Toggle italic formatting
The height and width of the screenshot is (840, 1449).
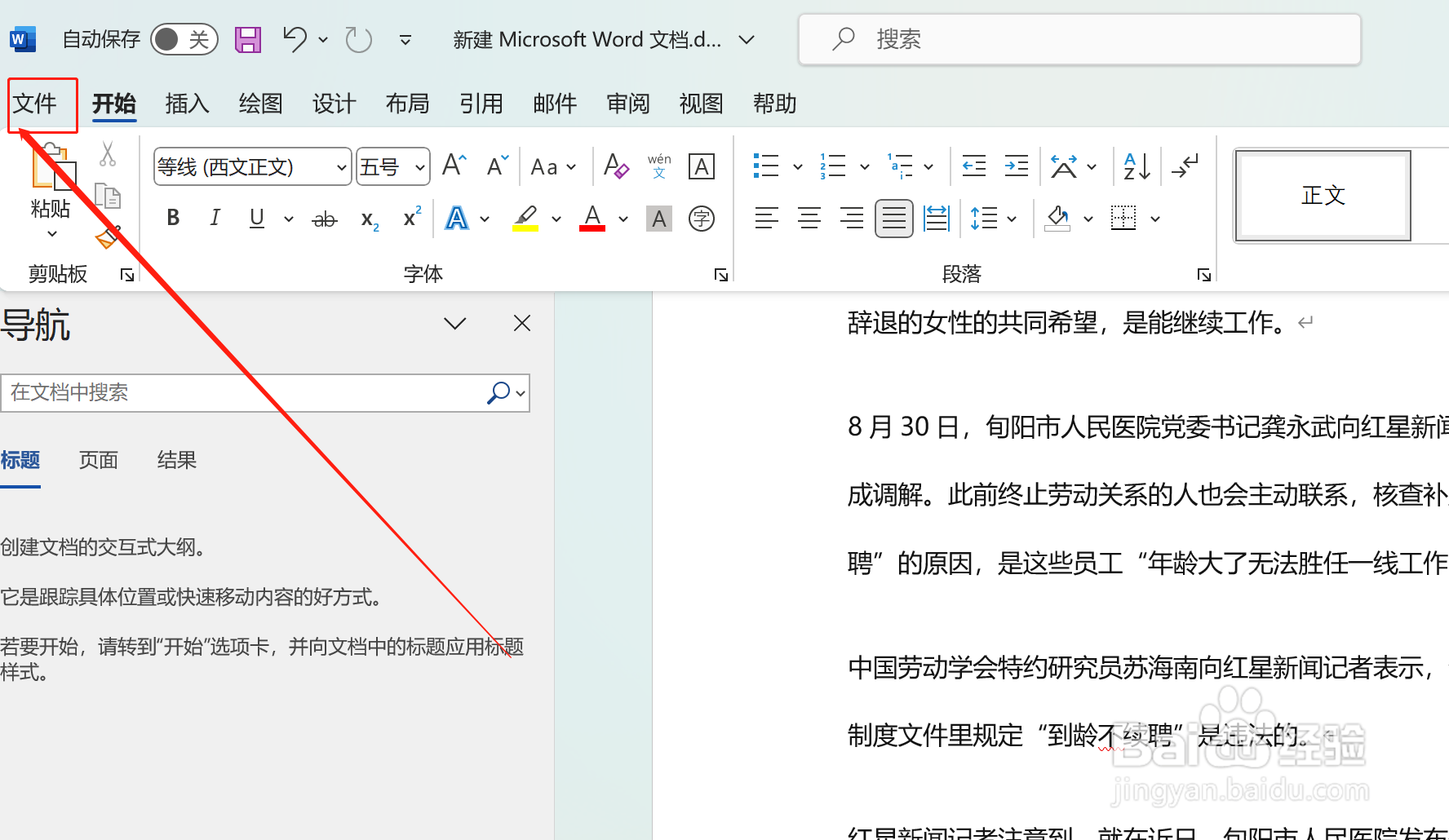[214, 218]
